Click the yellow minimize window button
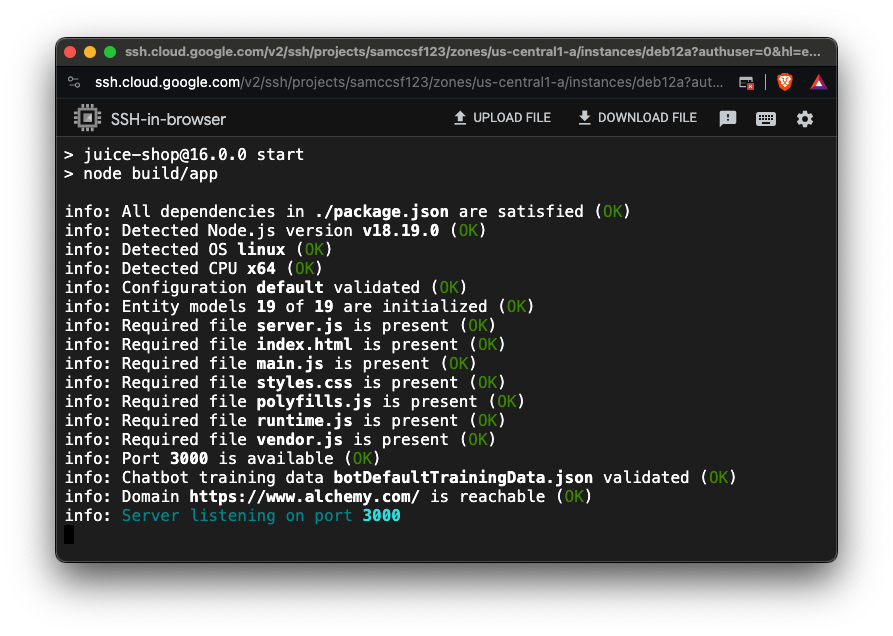 [90, 52]
